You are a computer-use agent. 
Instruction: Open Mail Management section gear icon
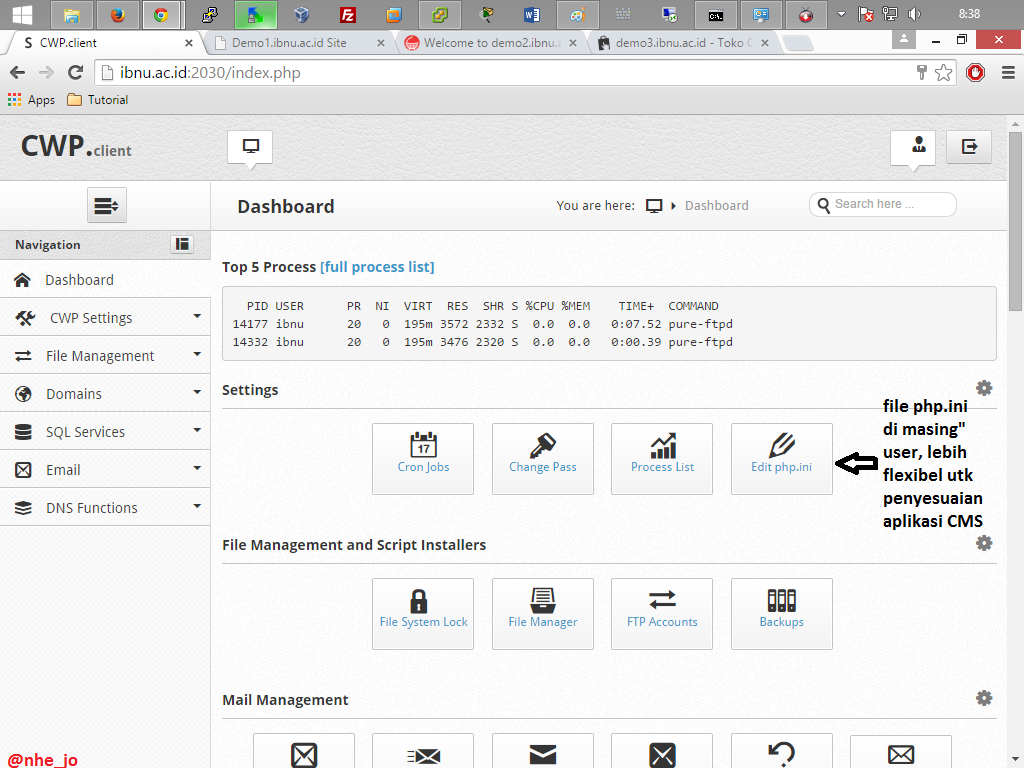click(984, 698)
